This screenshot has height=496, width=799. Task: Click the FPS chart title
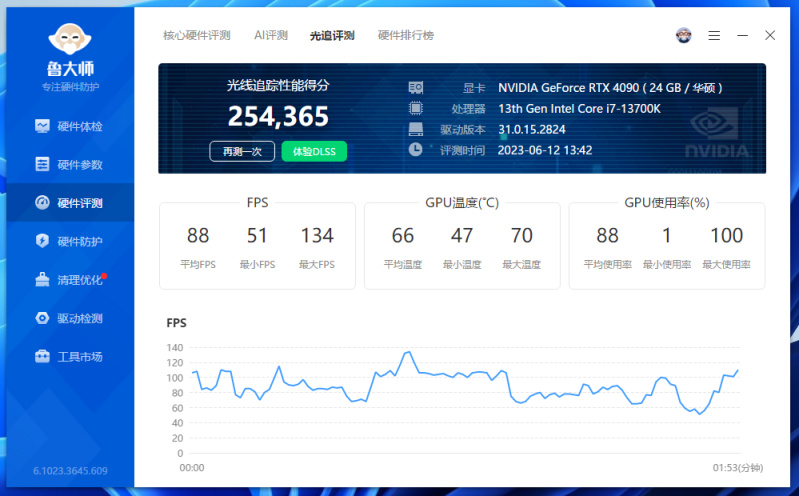coord(176,323)
